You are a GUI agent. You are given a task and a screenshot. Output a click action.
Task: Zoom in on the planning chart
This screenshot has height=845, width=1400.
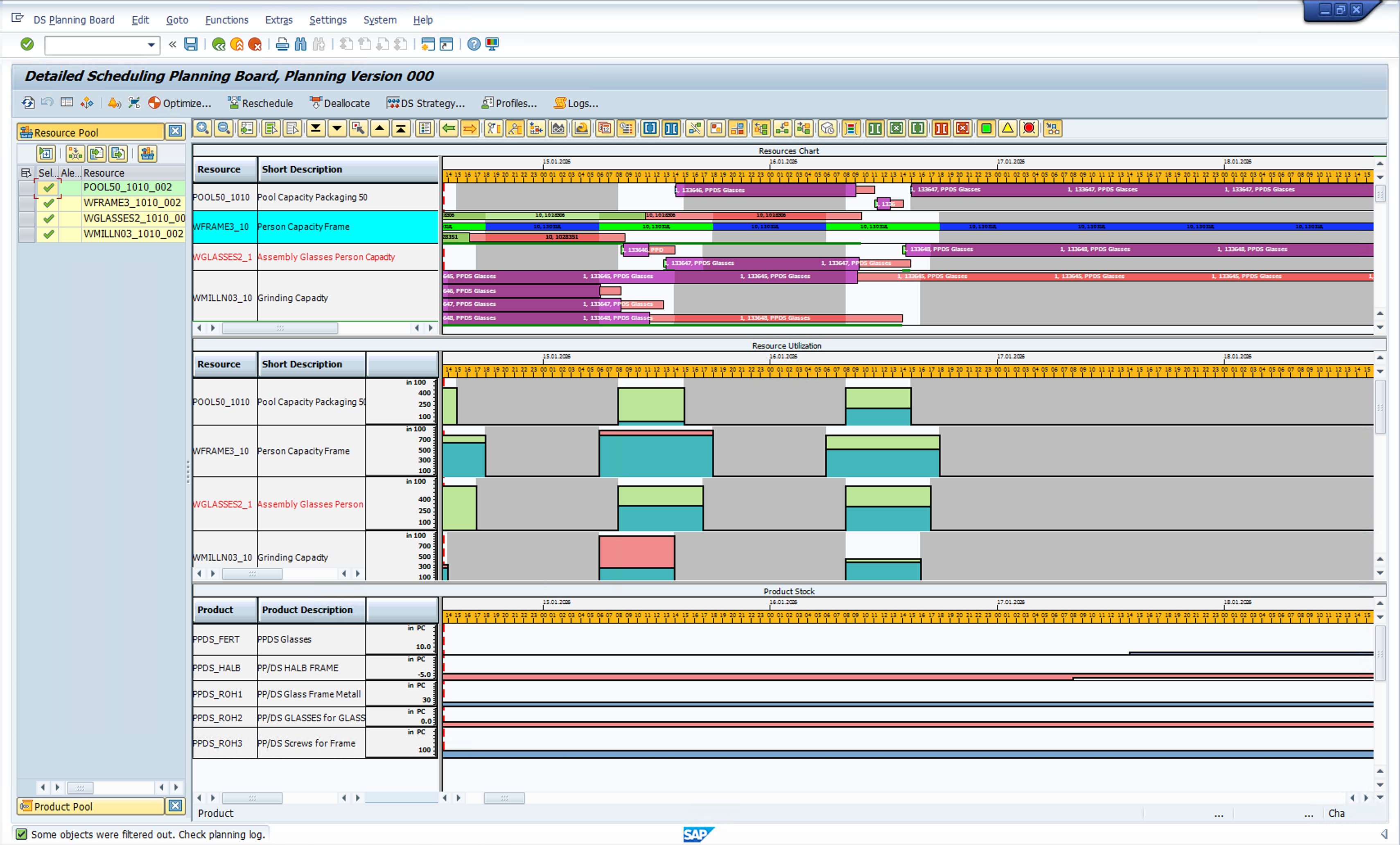[203, 129]
